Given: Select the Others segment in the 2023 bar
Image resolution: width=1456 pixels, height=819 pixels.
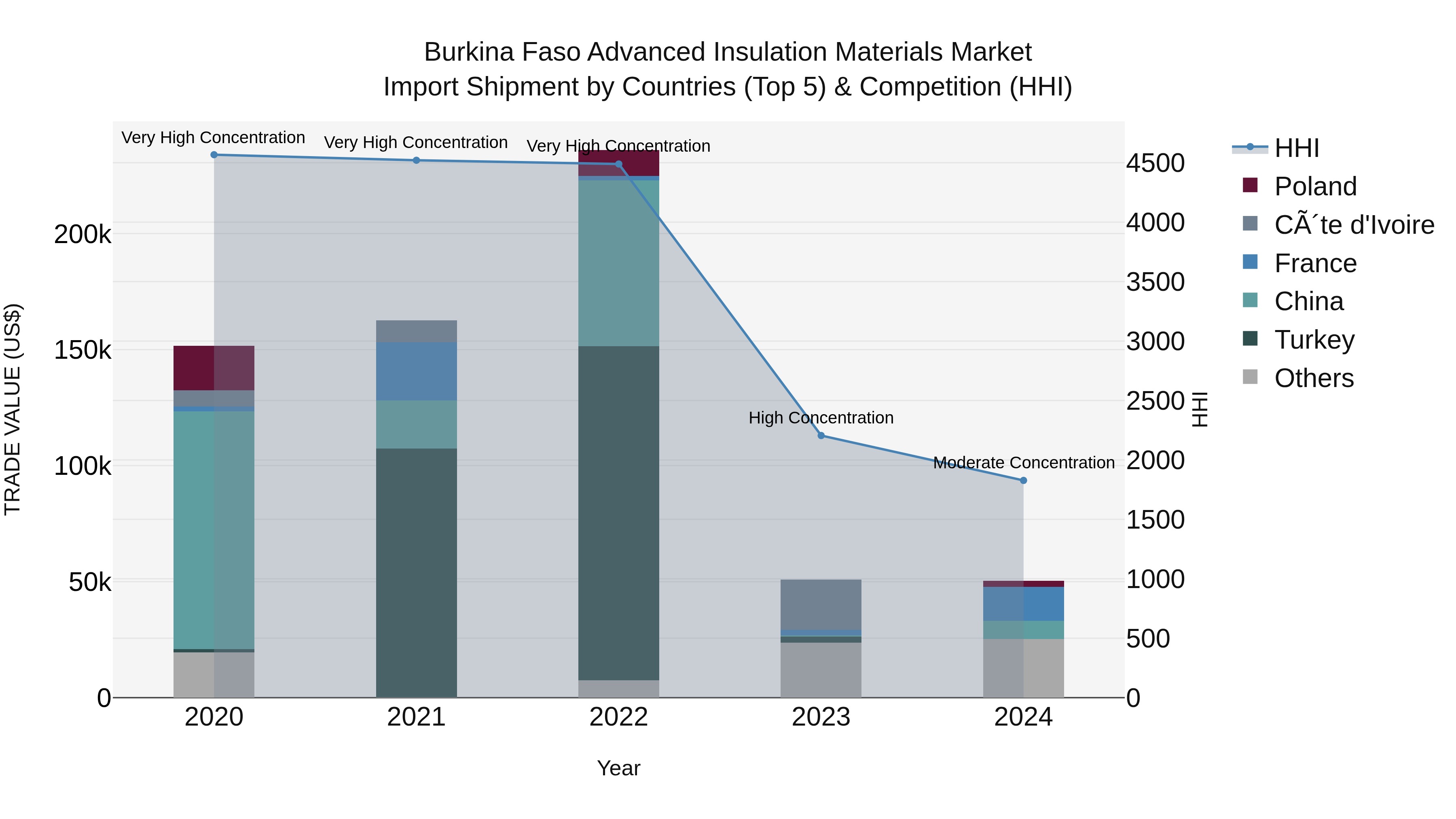Looking at the screenshot, I should (821, 670).
